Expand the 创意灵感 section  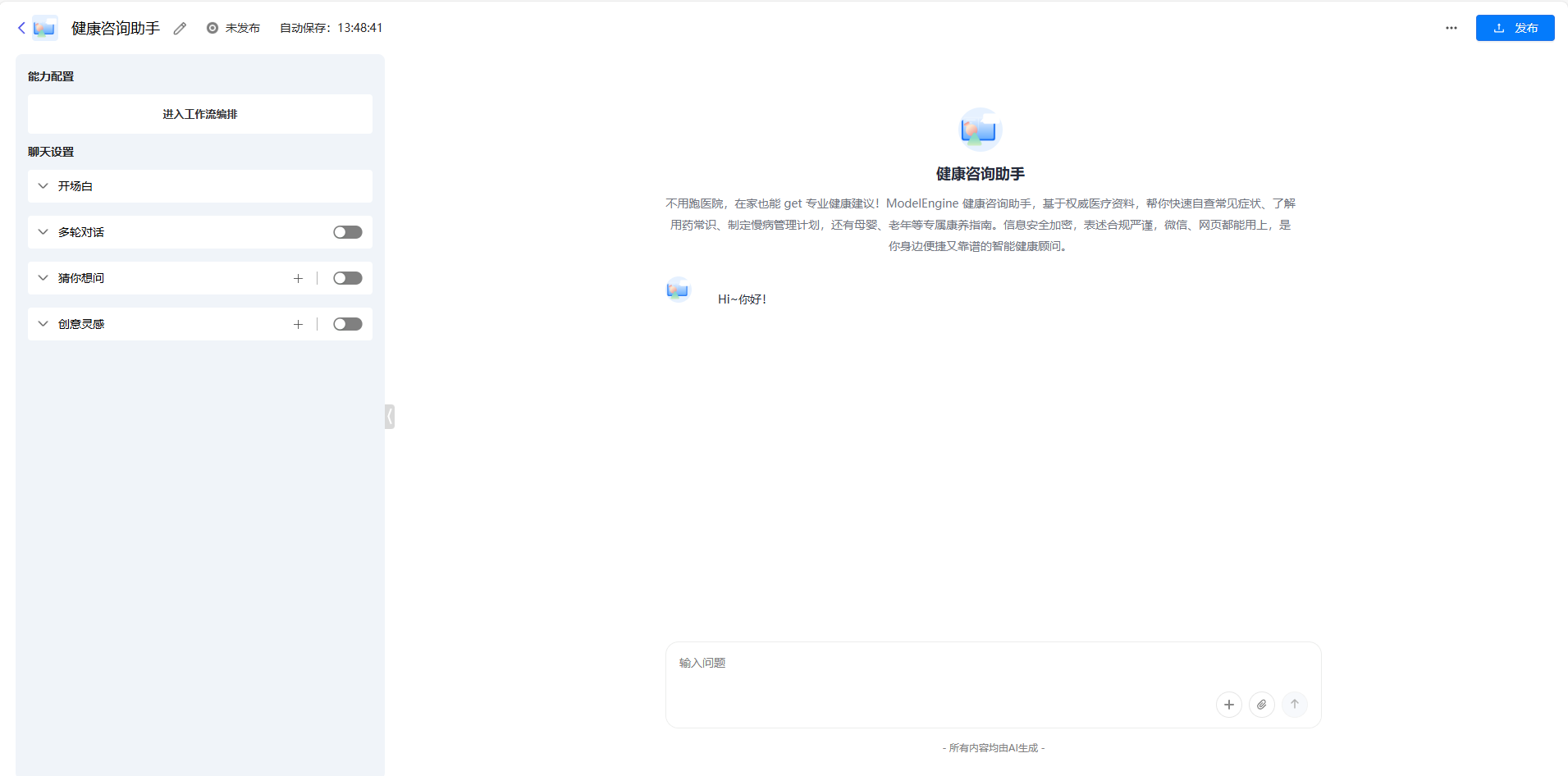point(43,323)
